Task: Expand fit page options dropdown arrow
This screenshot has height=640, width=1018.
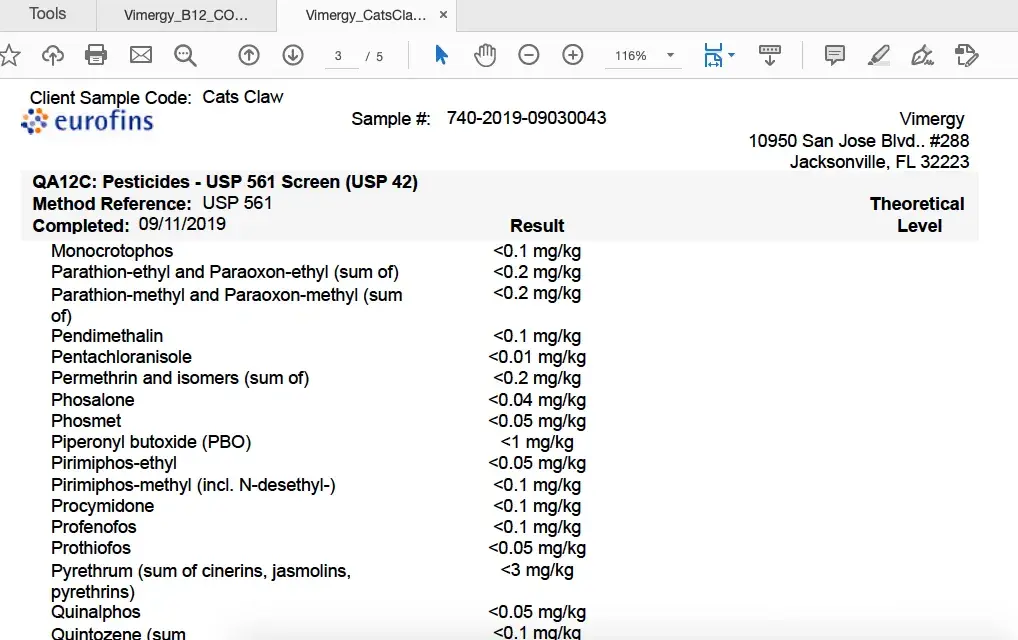Action: pyautogui.click(x=731, y=55)
